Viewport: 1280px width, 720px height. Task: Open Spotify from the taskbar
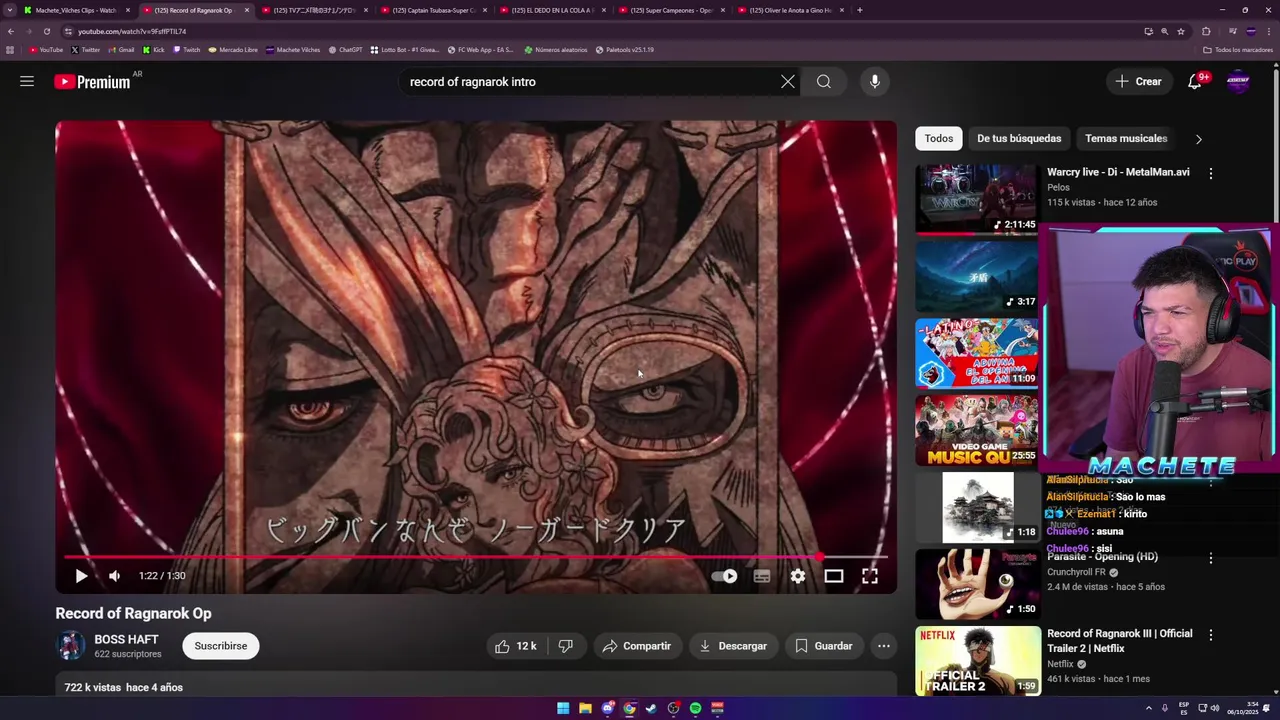[x=695, y=708]
